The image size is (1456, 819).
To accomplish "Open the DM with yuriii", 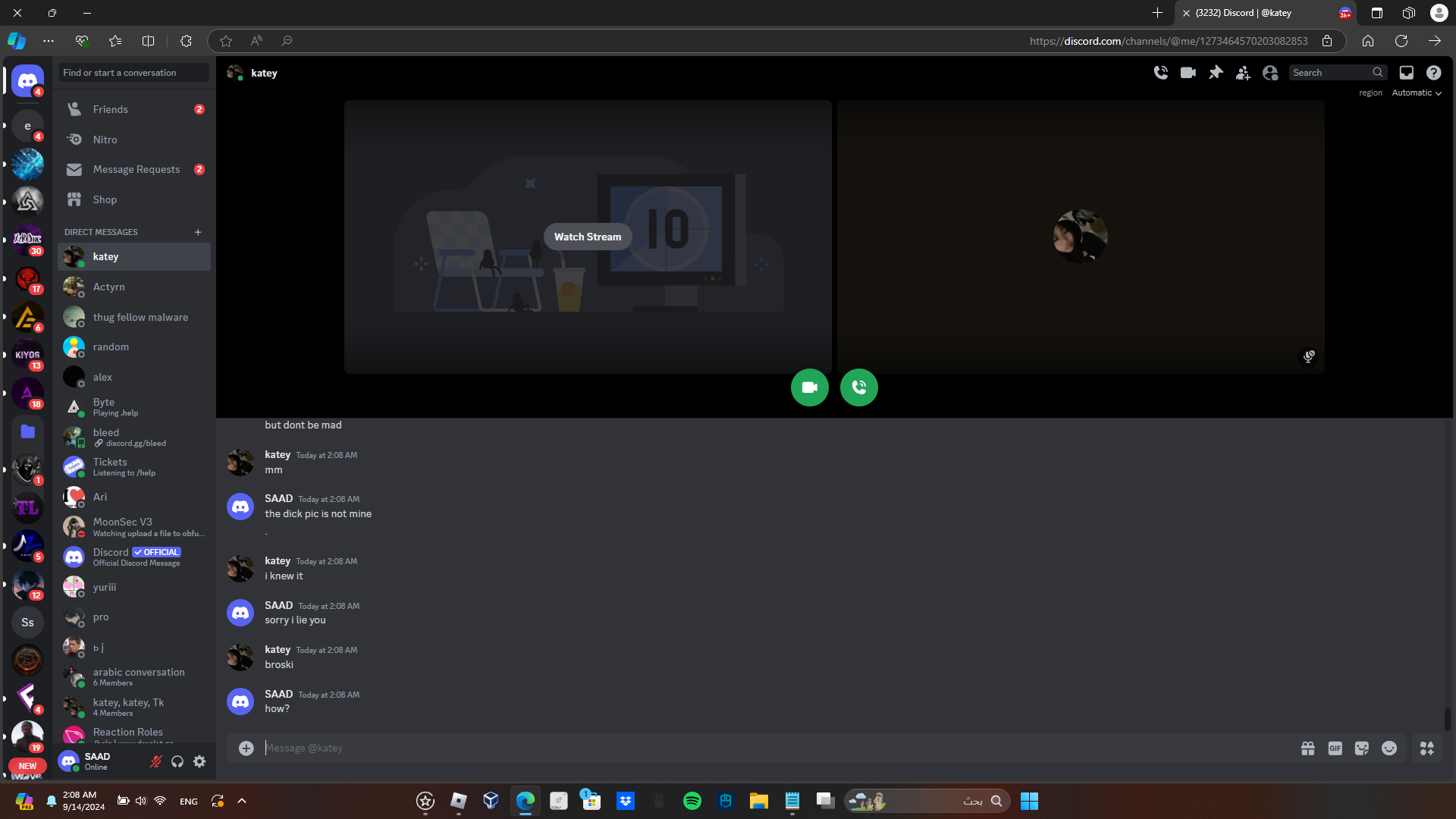I will (x=134, y=587).
